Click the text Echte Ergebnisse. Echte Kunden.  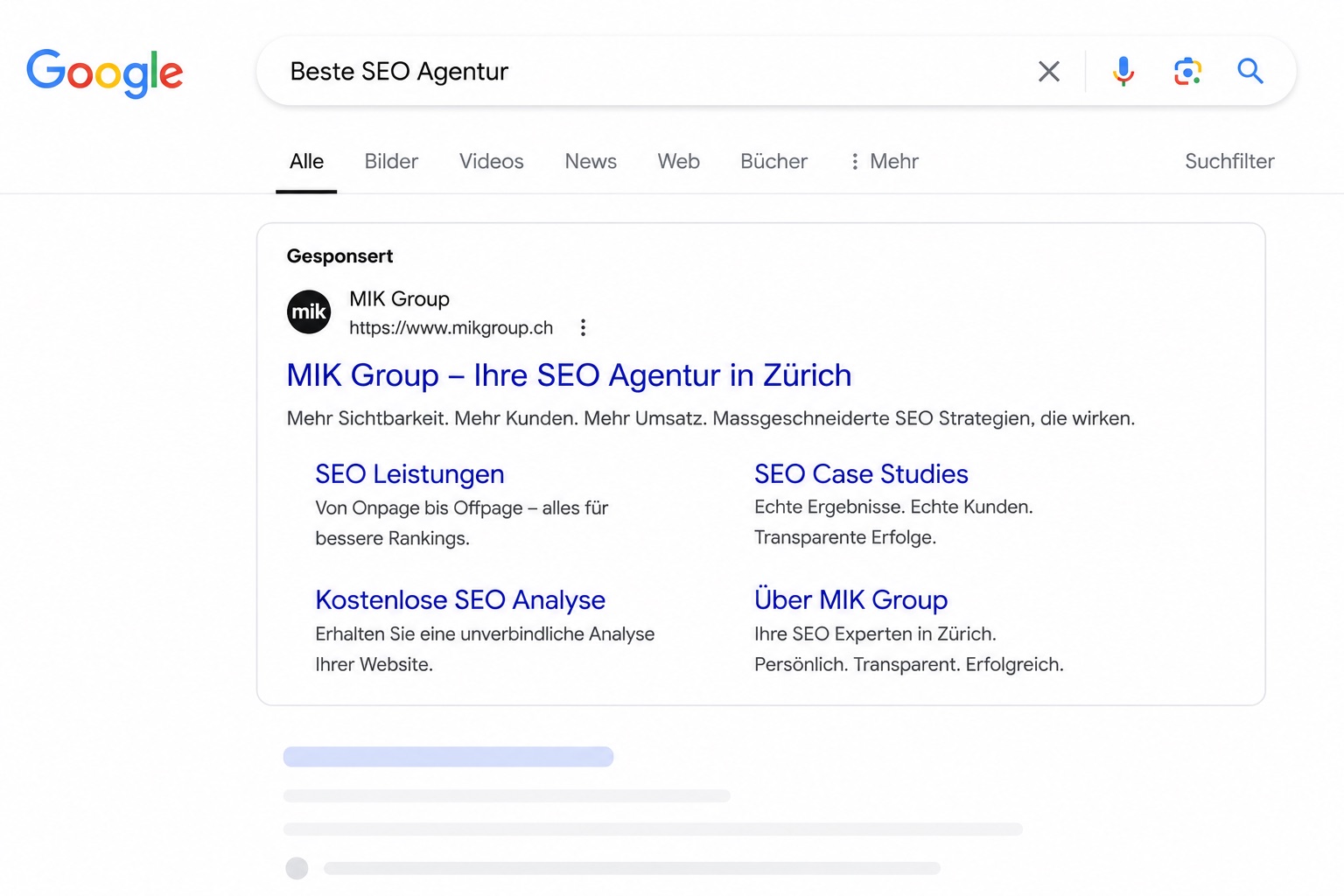point(893,507)
